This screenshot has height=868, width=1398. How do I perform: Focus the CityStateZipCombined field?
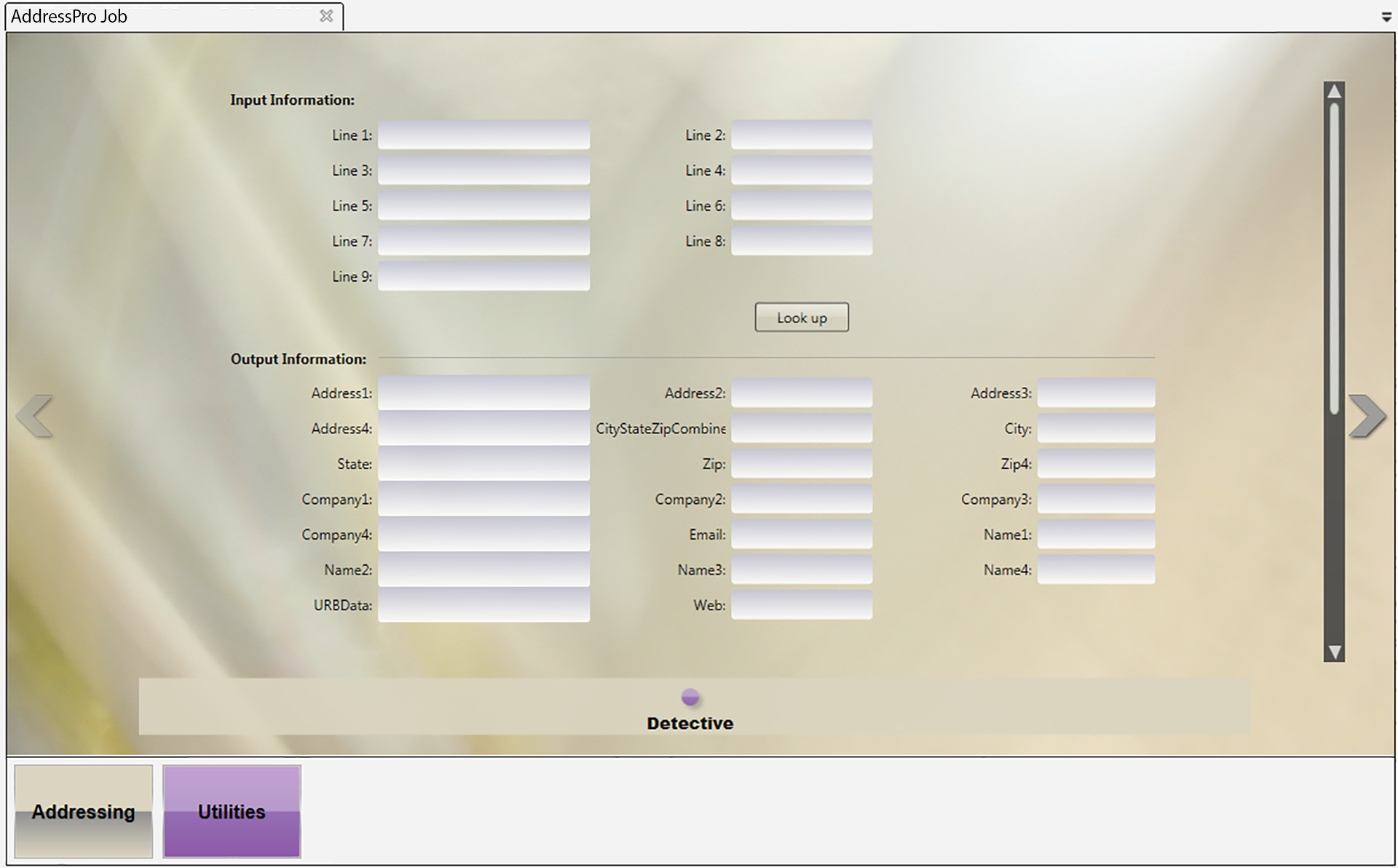[x=801, y=429]
